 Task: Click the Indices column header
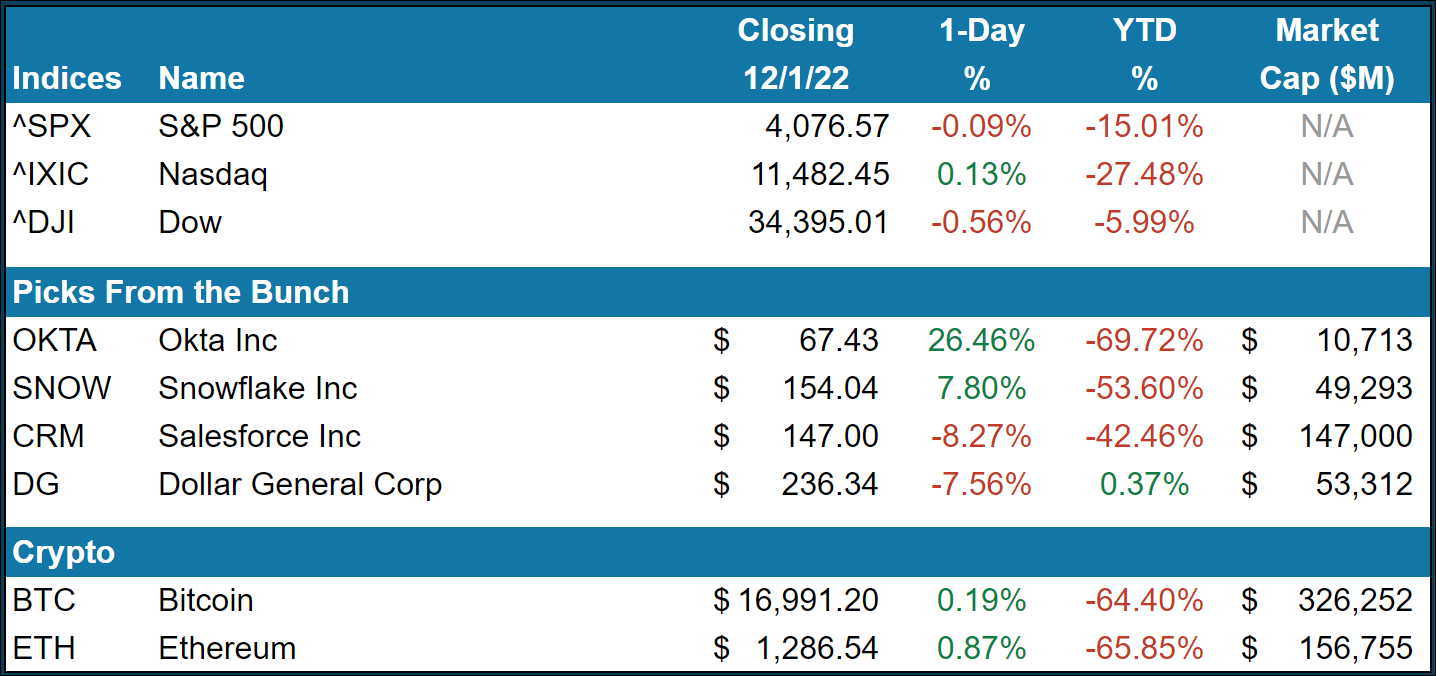66,78
